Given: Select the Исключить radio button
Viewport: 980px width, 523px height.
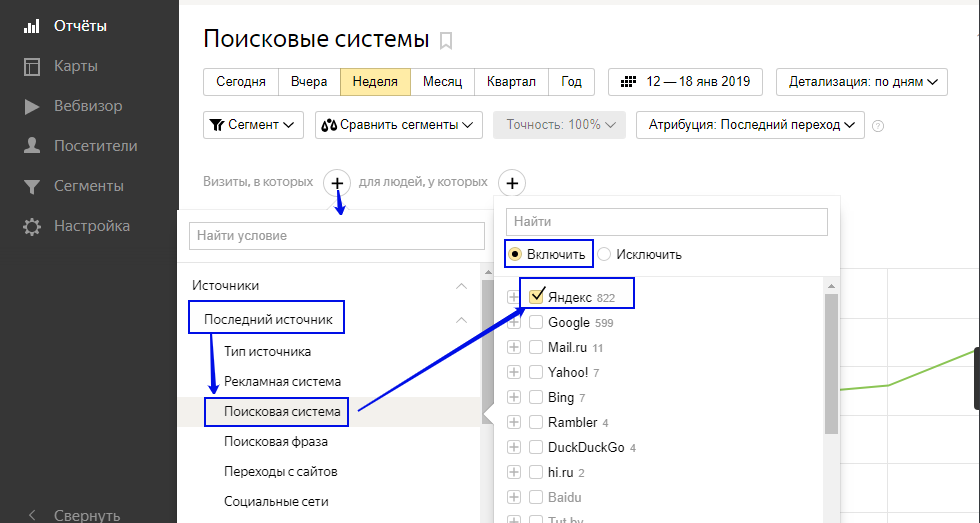Looking at the screenshot, I should click(604, 254).
